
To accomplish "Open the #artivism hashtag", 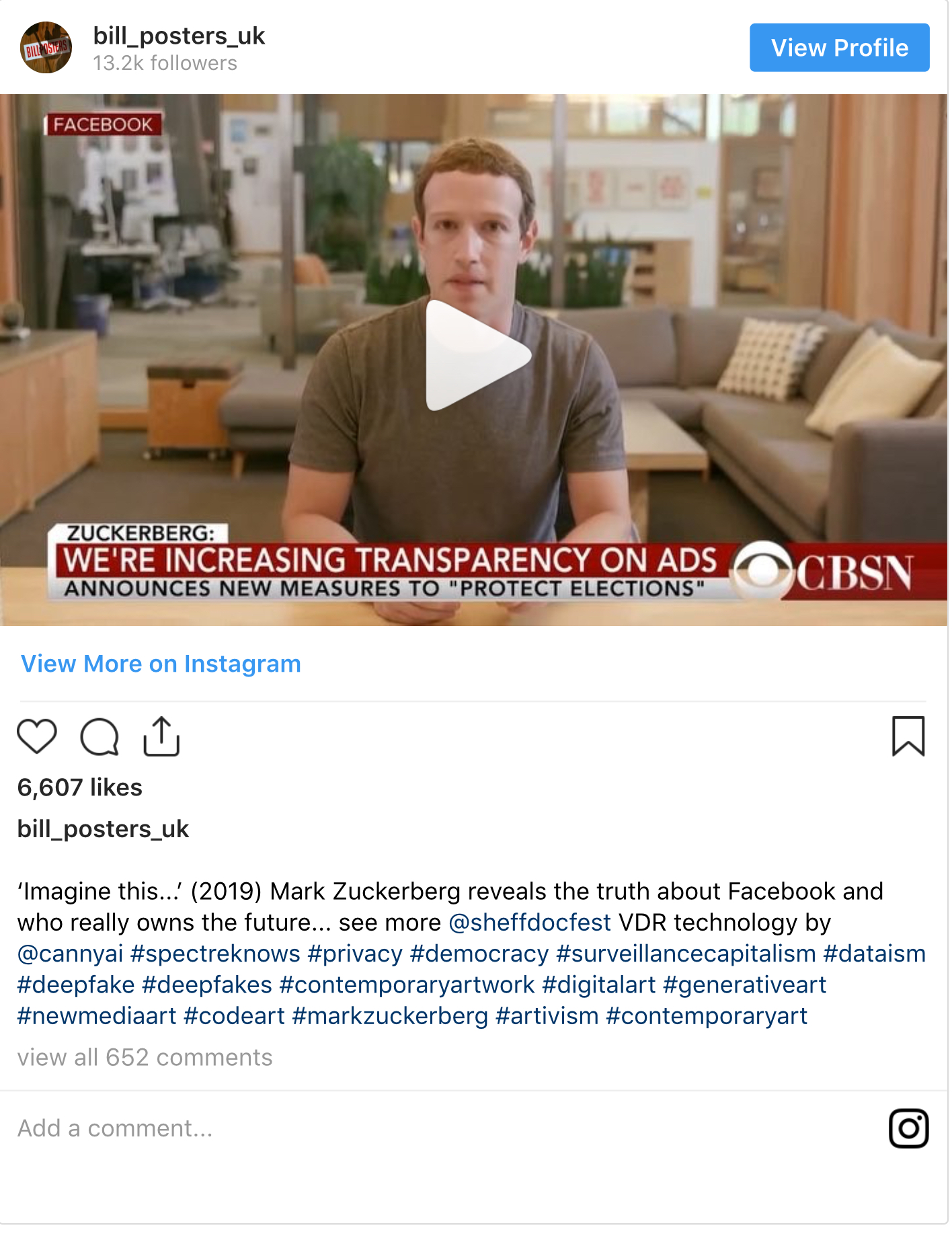I will [547, 1015].
